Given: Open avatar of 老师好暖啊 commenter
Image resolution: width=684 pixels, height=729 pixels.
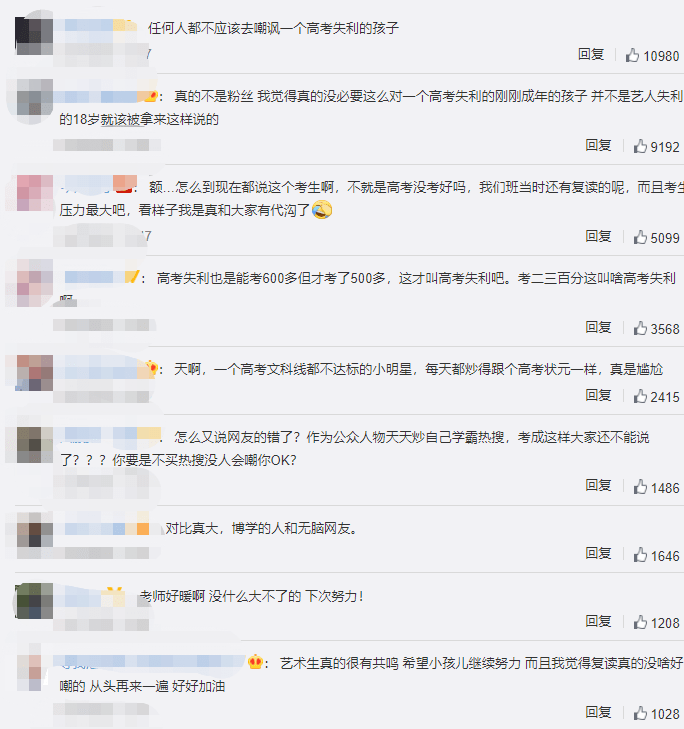Looking at the screenshot, I should pos(35,601).
